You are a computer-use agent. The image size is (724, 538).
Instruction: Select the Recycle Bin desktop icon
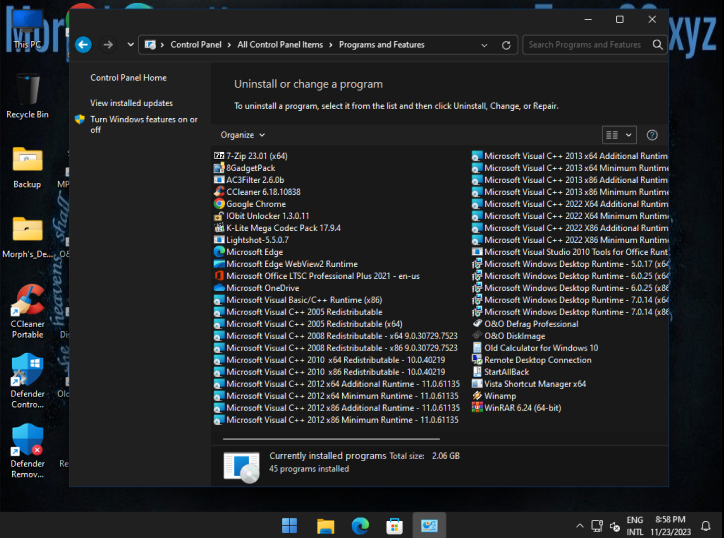27,96
